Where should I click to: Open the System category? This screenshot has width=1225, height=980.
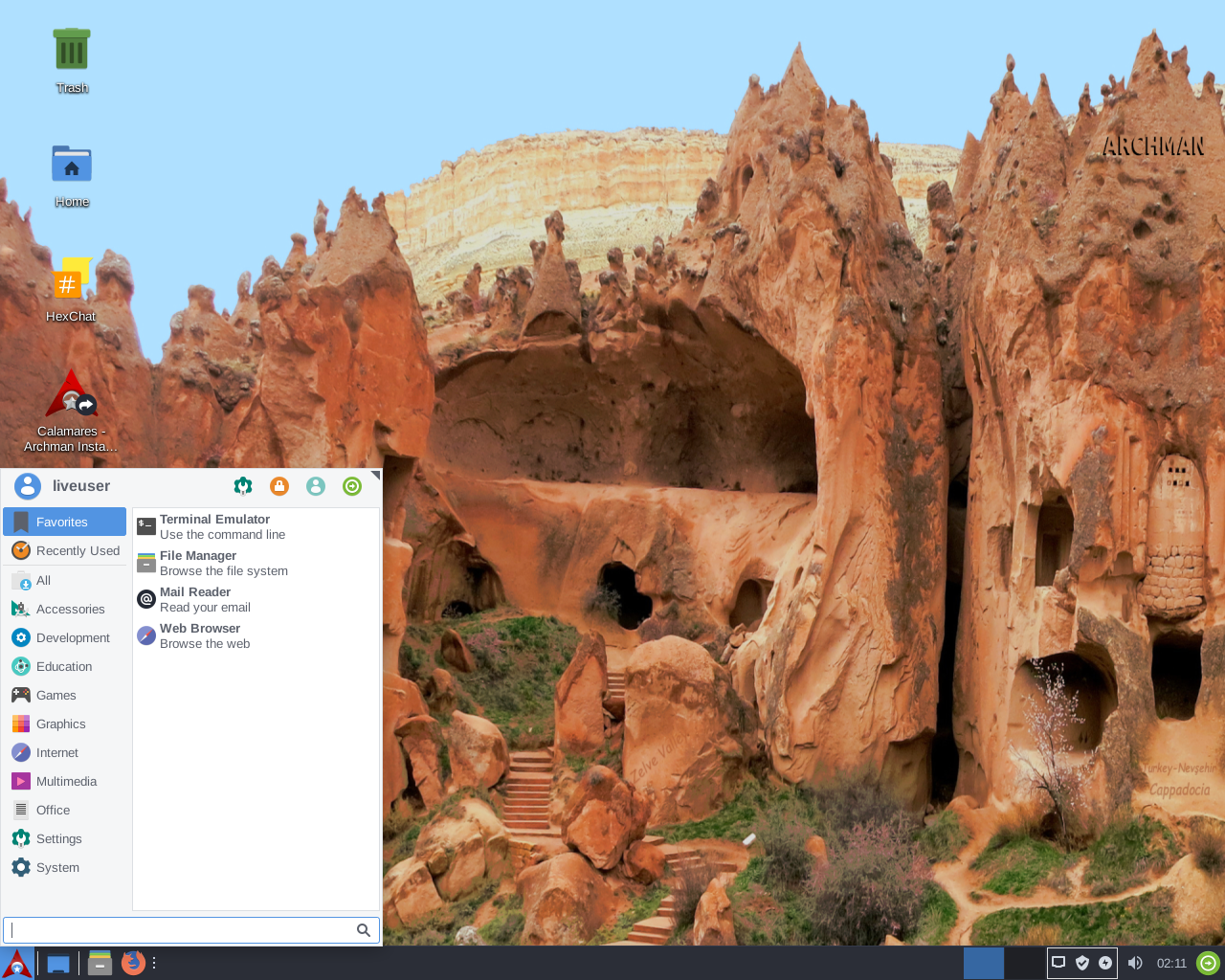(x=65, y=867)
